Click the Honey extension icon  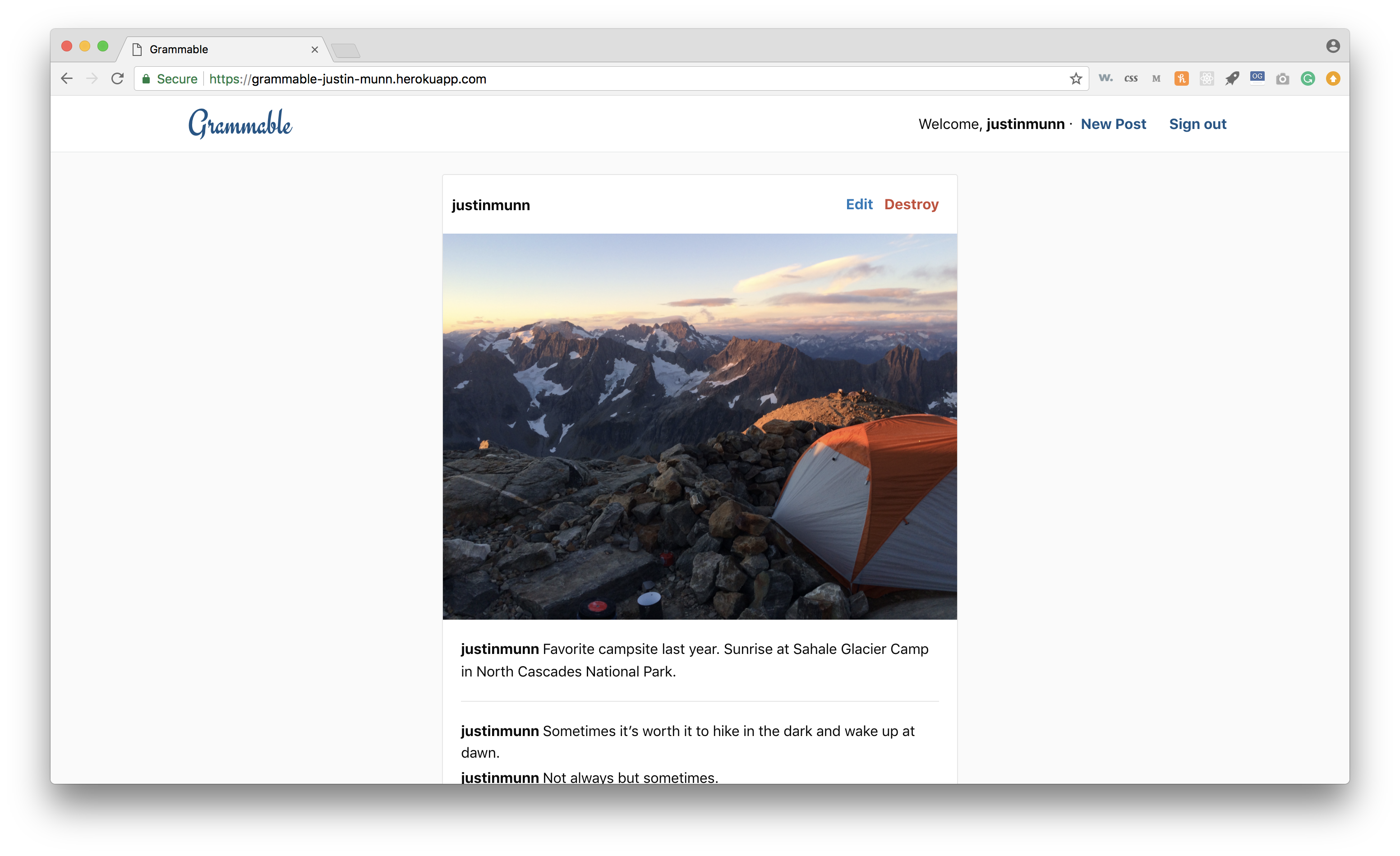click(x=1181, y=79)
